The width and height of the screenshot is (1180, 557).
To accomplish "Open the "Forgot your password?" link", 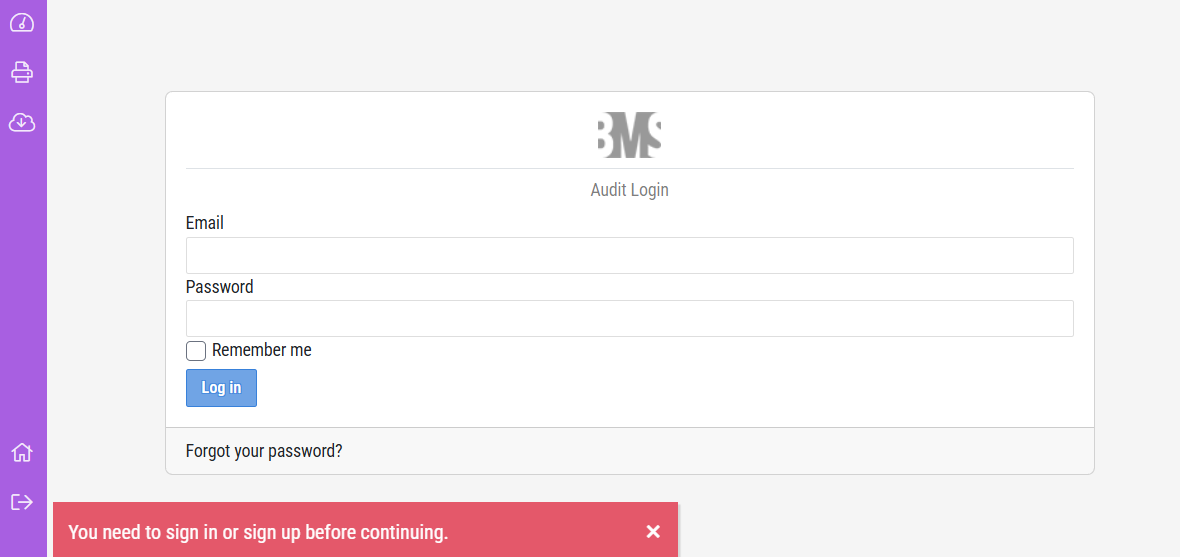I will pos(264,452).
